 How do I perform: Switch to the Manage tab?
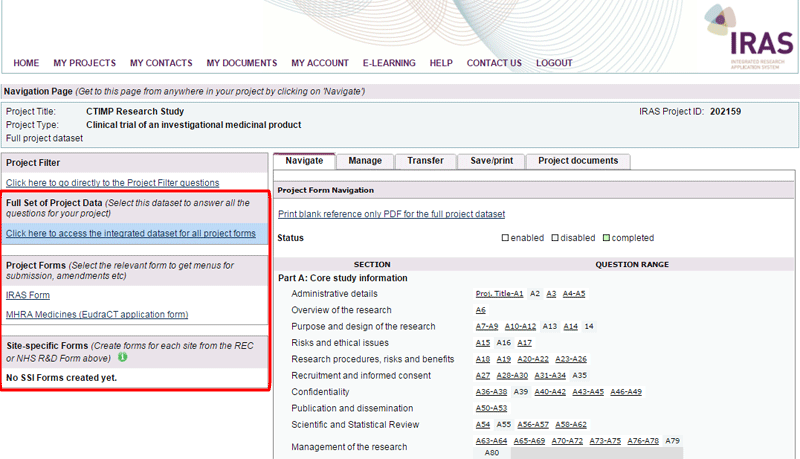(365, 161)
